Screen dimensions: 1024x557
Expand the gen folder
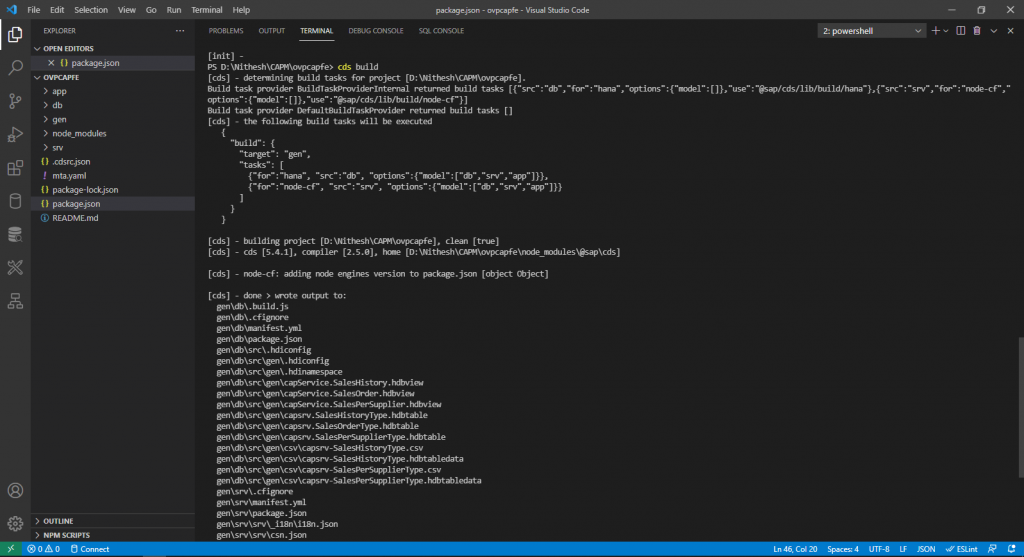(112, 119)
